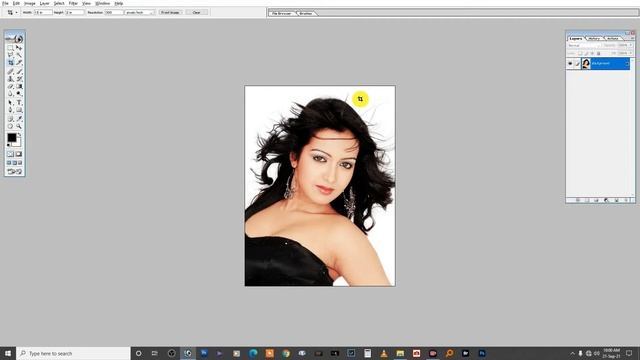Open the Image menu
Screen dimensions: 640x360
tap(30, 3)
